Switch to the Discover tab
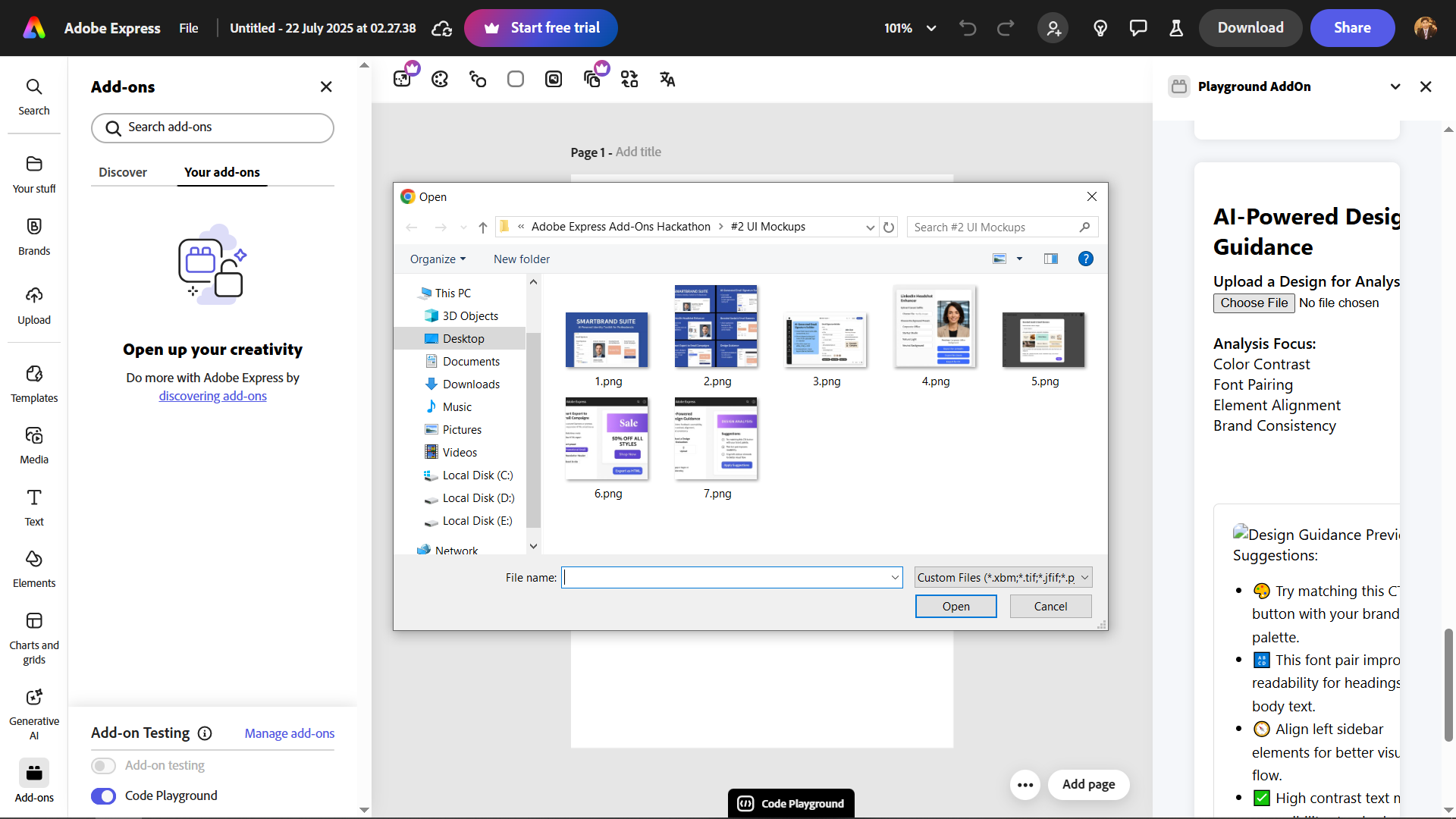The image size is (1456, 819). (x=123, y=172)
